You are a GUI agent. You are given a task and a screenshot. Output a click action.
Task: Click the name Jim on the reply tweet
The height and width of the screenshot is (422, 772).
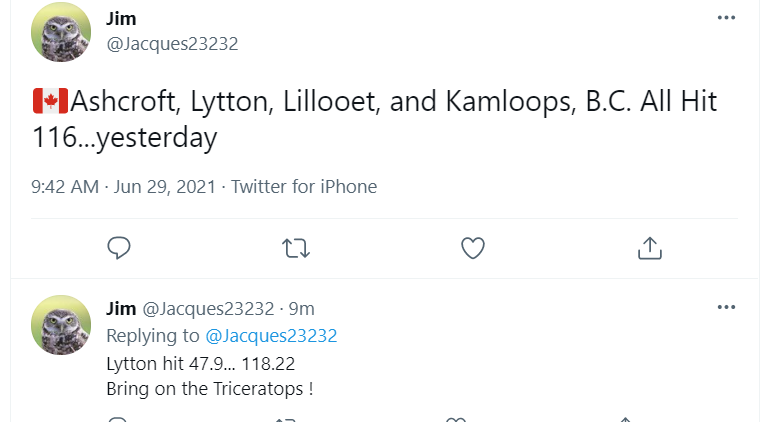coord(122,308)
